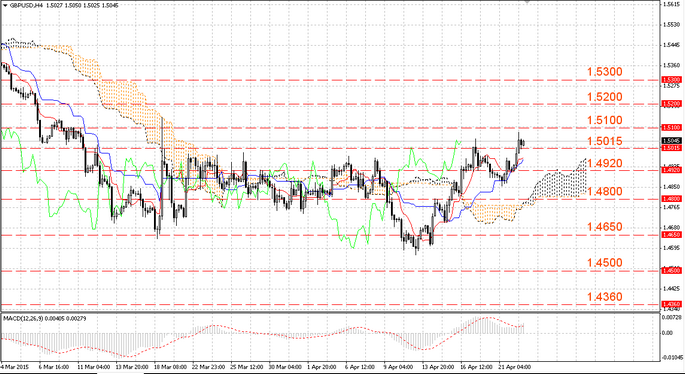Click the 22 Mar 23:00 date label

(208, 367)
